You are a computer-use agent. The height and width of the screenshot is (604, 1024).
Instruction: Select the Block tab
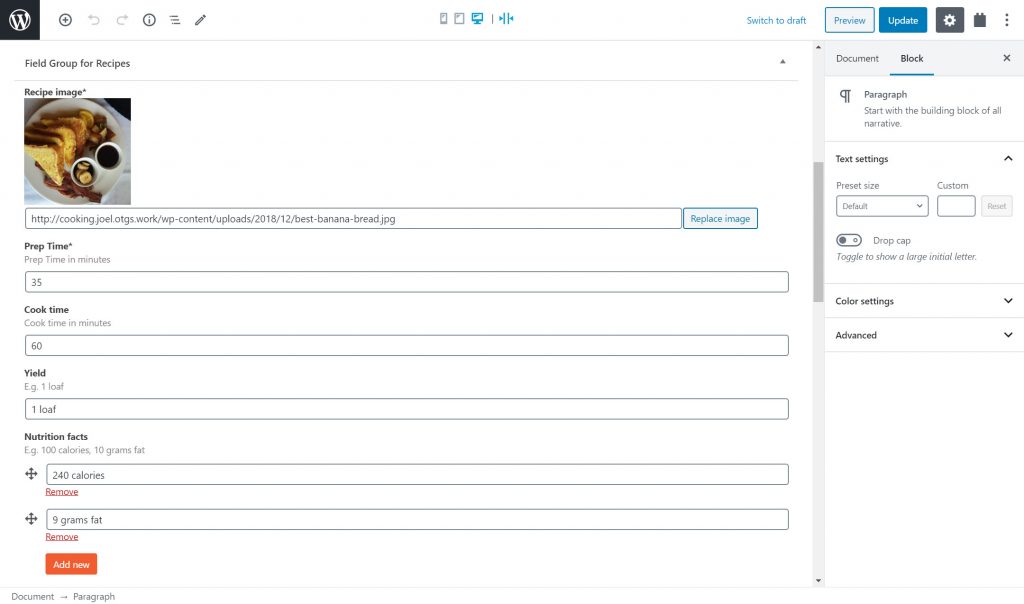[x=911, y=58]
